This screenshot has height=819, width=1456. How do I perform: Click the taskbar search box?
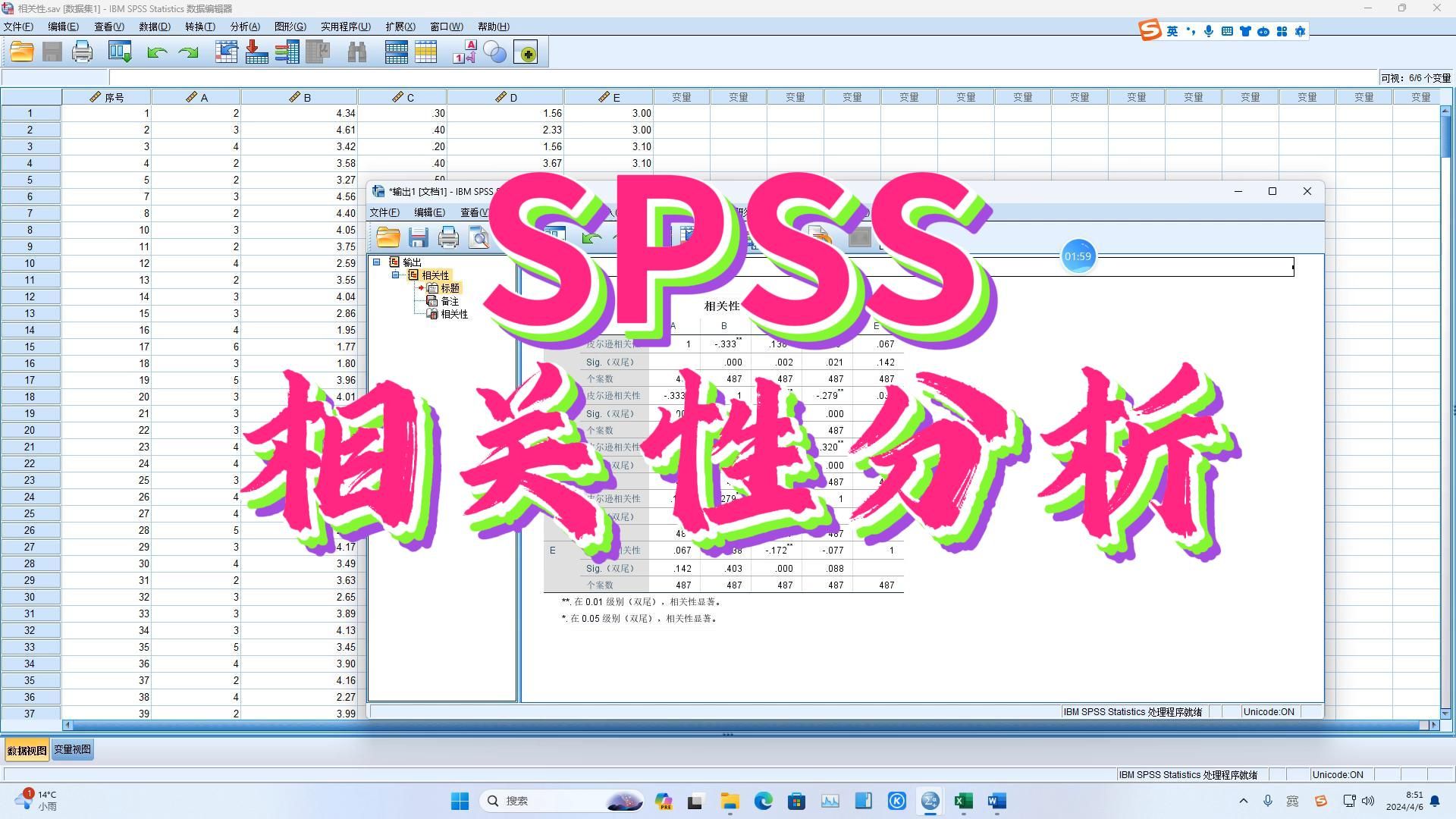pos(563,801)
